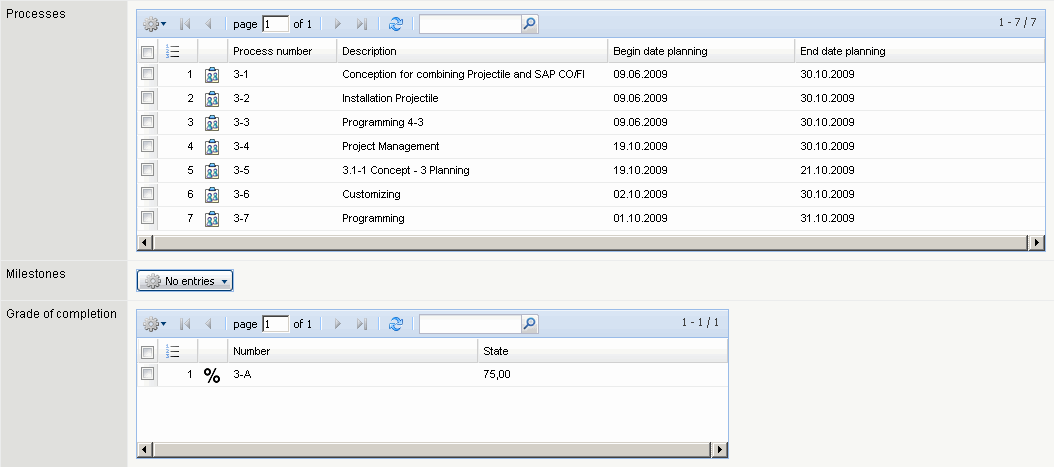The height and width of the screenshot is (467, 1054).
Task: Go to the next page in Processes
Action: (338, 23)
